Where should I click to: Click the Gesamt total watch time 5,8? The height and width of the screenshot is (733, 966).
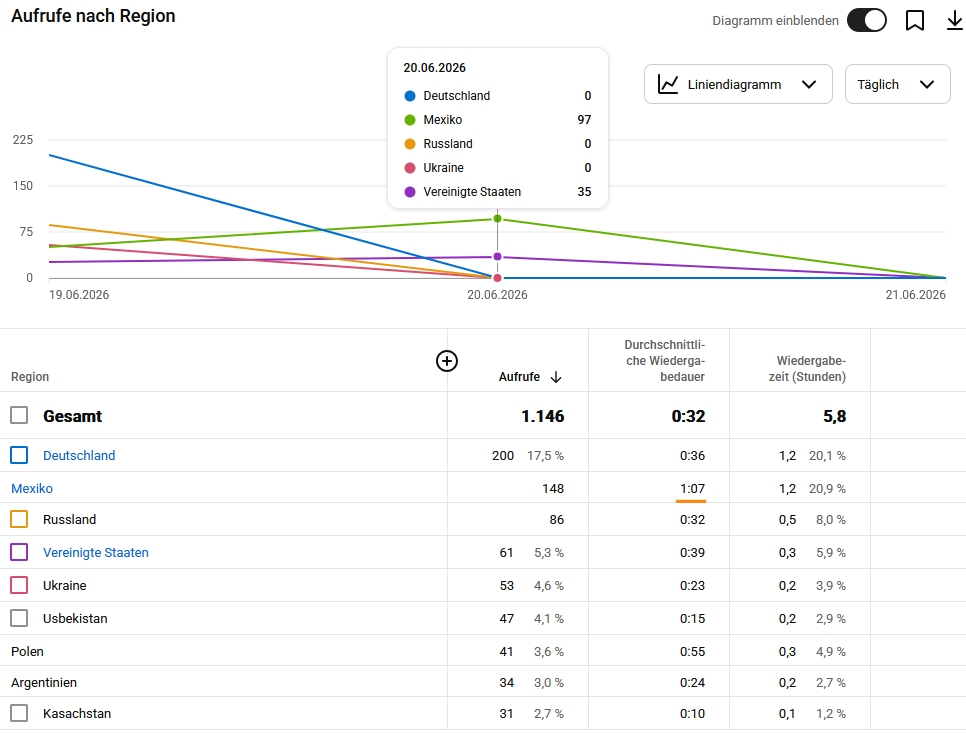point(835,416)
